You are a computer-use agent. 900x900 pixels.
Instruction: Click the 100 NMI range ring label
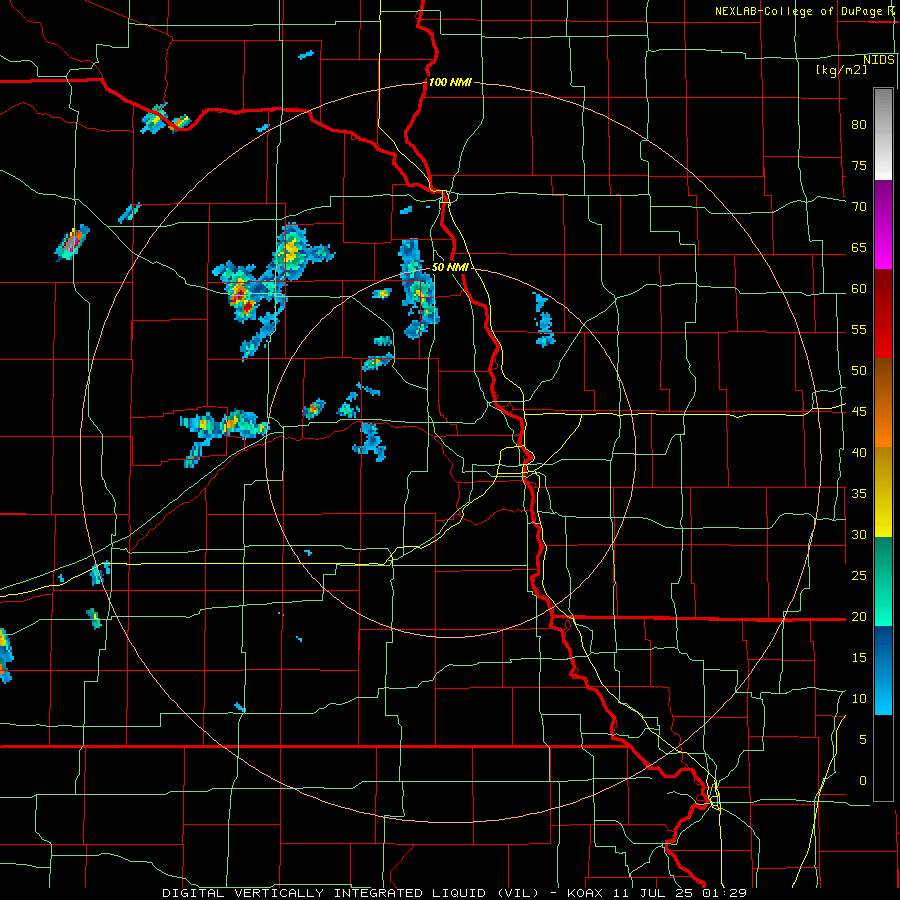[x=450, y=82]
